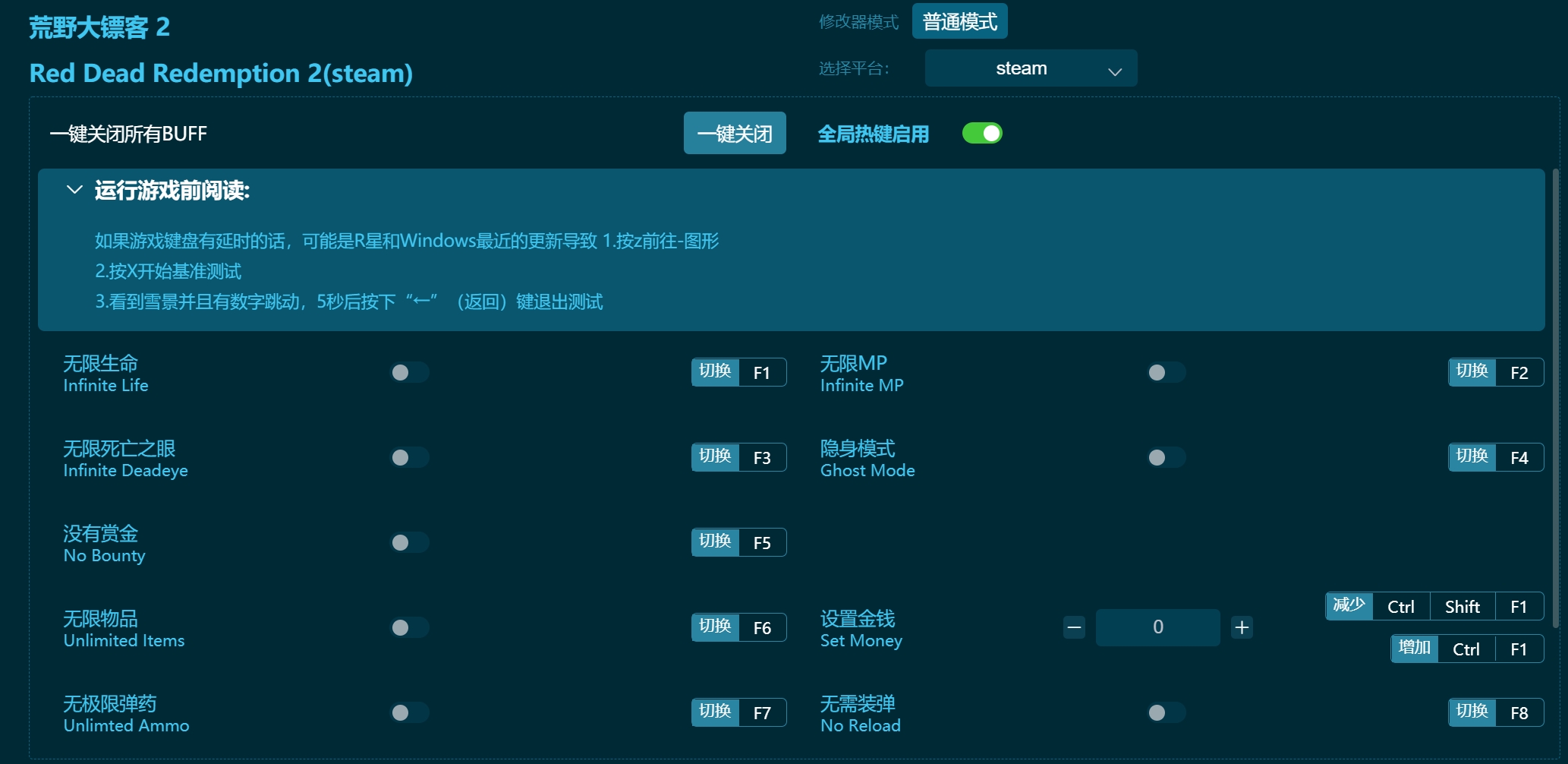The width and height of the screenshot is (1568, 764).
Task: Click the 切换 button for F5 No Bounty
Action: click(x=715, y=542)
